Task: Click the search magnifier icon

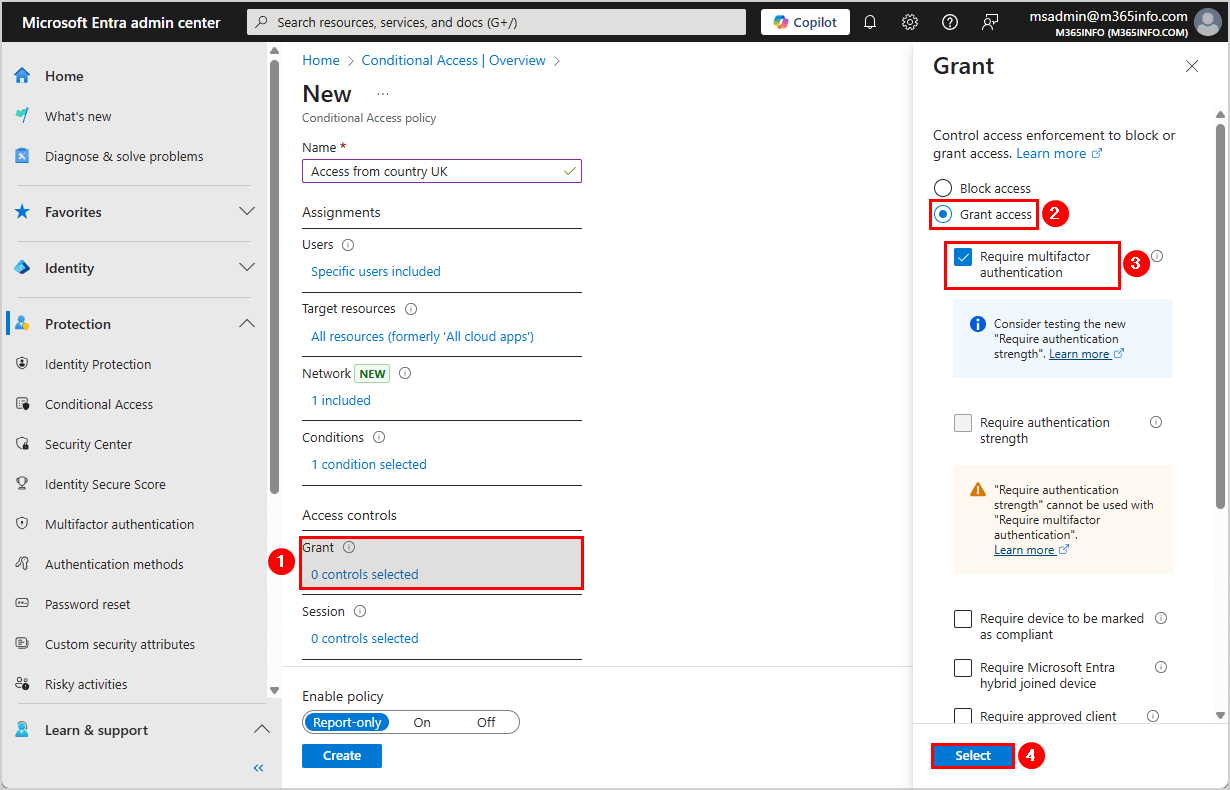Action: tap(262, 22)
